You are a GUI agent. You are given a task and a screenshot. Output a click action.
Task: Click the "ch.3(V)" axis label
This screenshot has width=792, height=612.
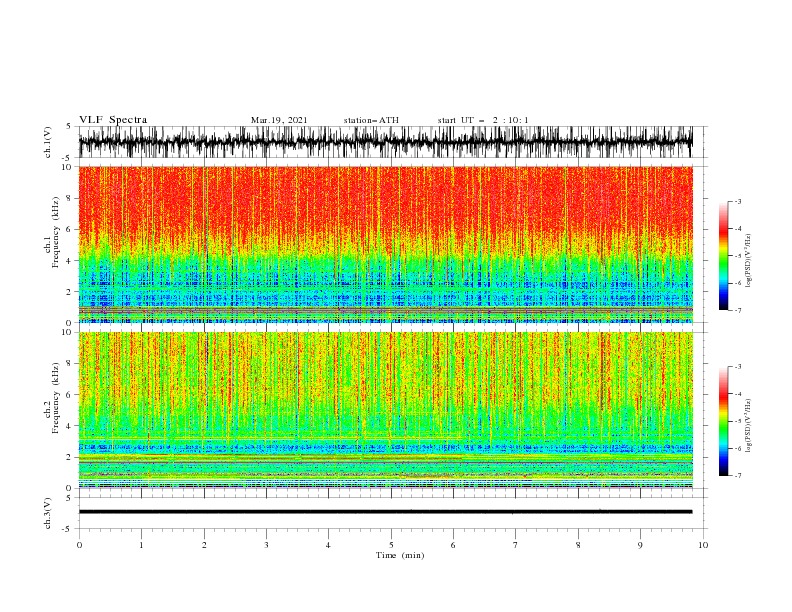click(x=48, y=513)
